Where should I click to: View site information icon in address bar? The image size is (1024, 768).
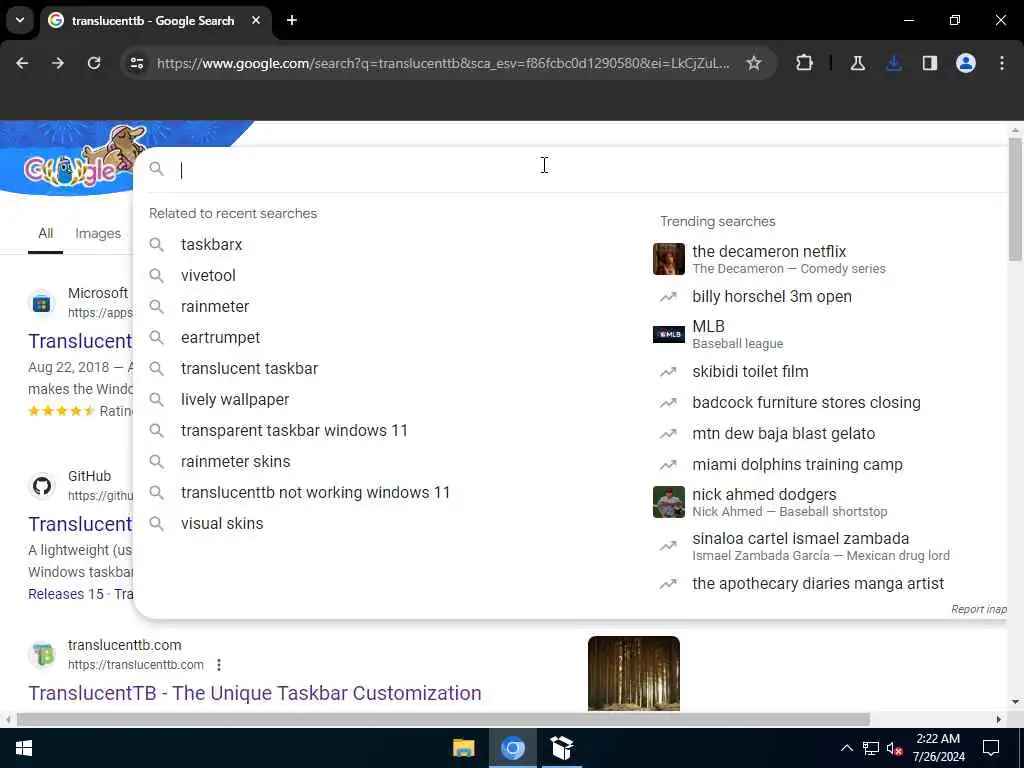pyautogui.click(x=136, y=63)
